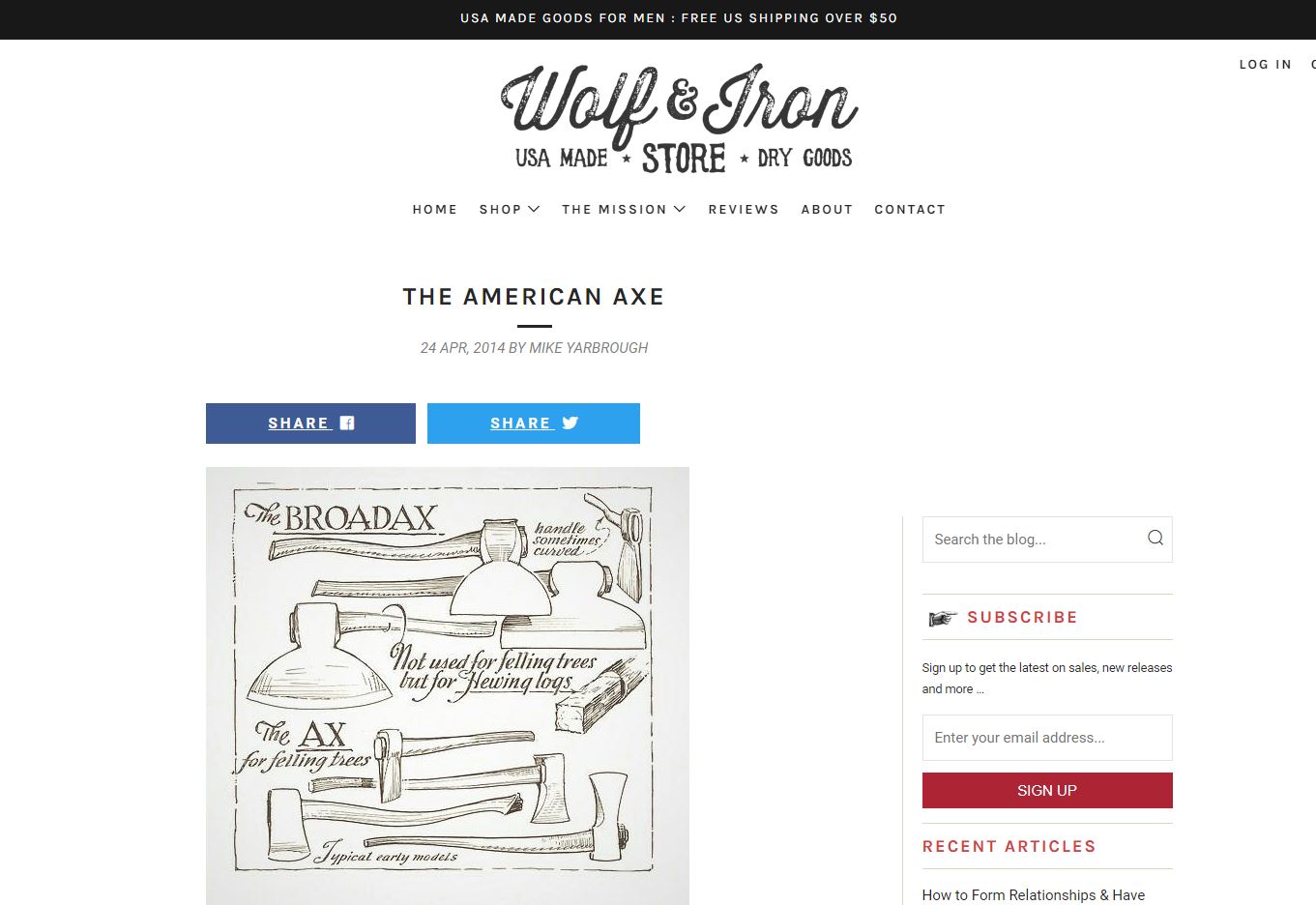Open the Reviews menu item
Viewport: 1316px width, 905px height.
click(744, 209)
